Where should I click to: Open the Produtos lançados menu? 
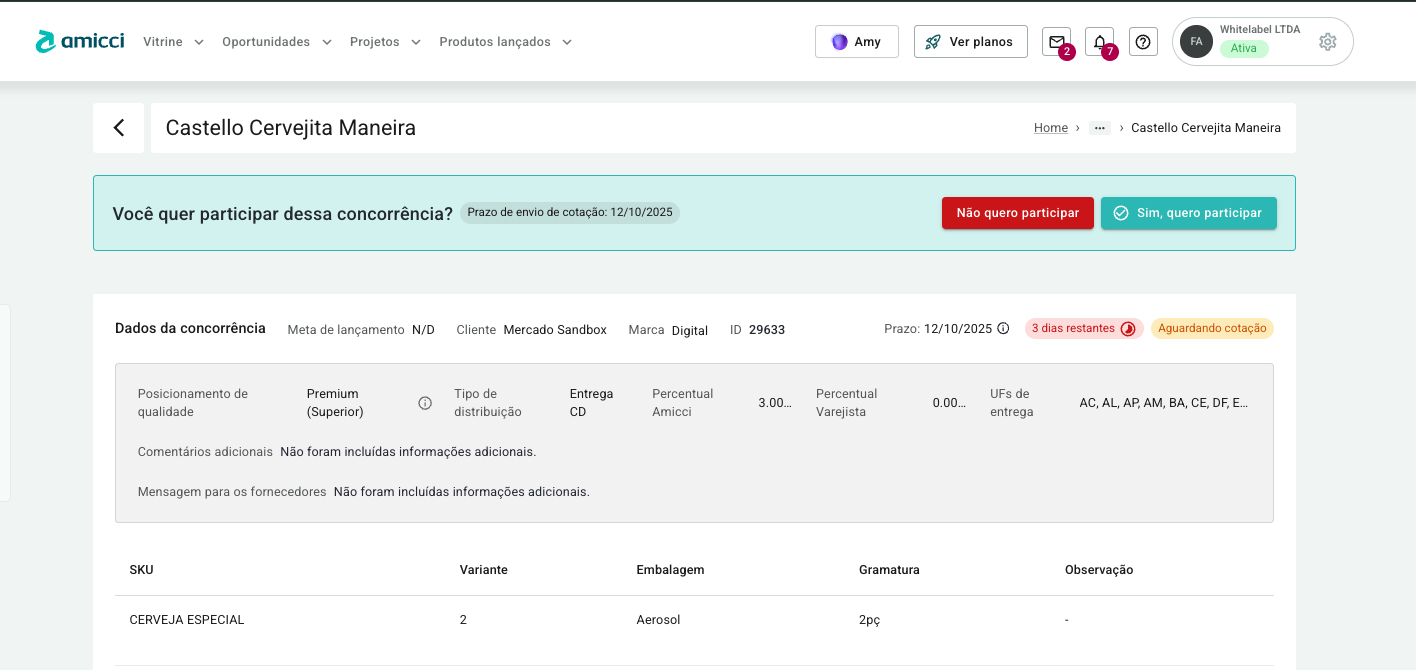click(505, 42)
